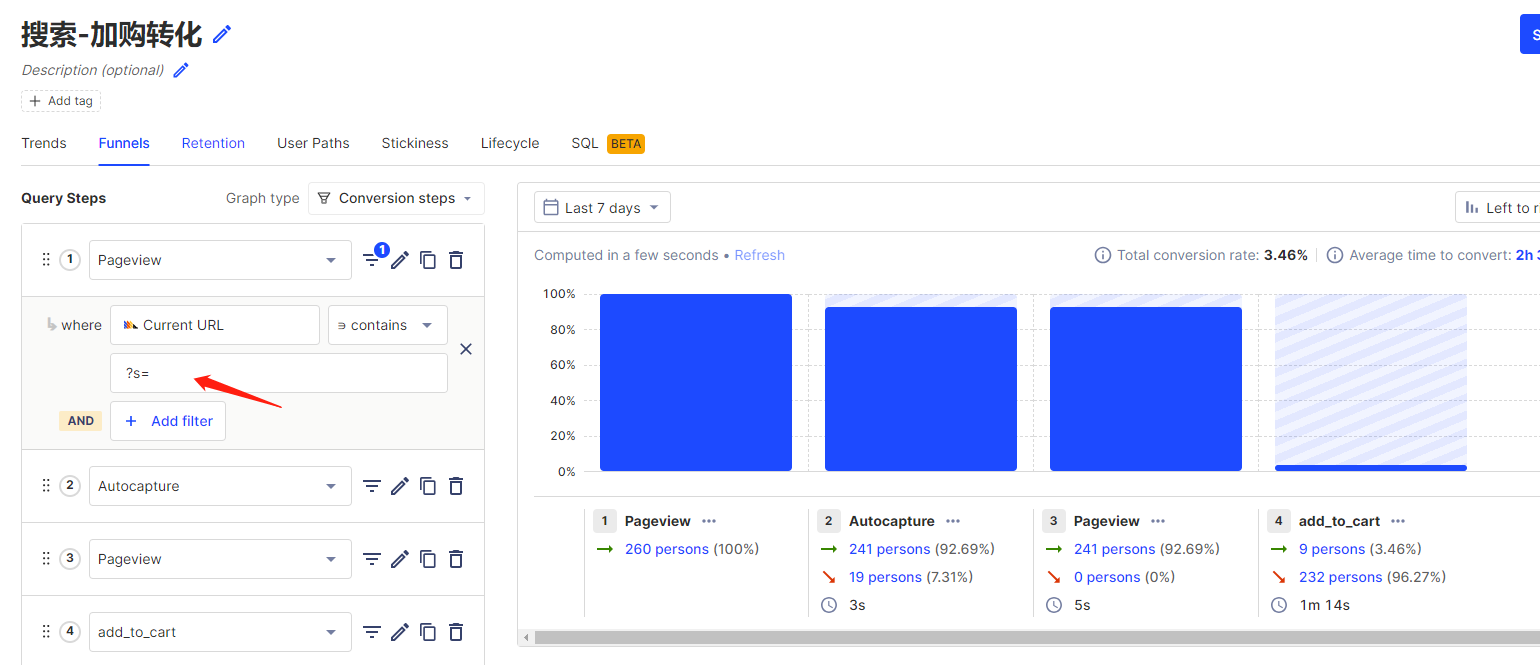Open filter icon for step 1 Pageview
The height and width of the screenshot is (665, 1540).
[x=372, y=260]
